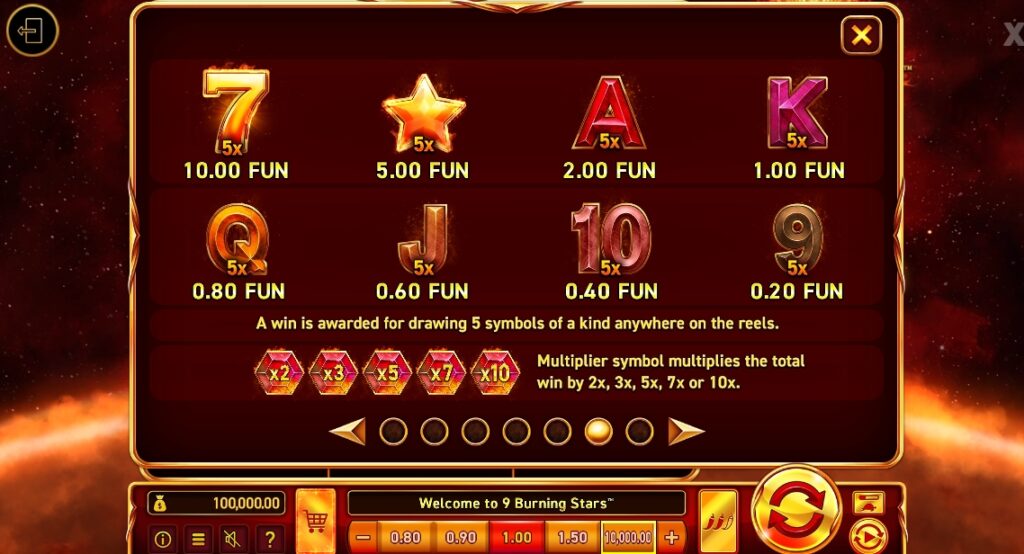Decrease the bet with the minus button

363,538
